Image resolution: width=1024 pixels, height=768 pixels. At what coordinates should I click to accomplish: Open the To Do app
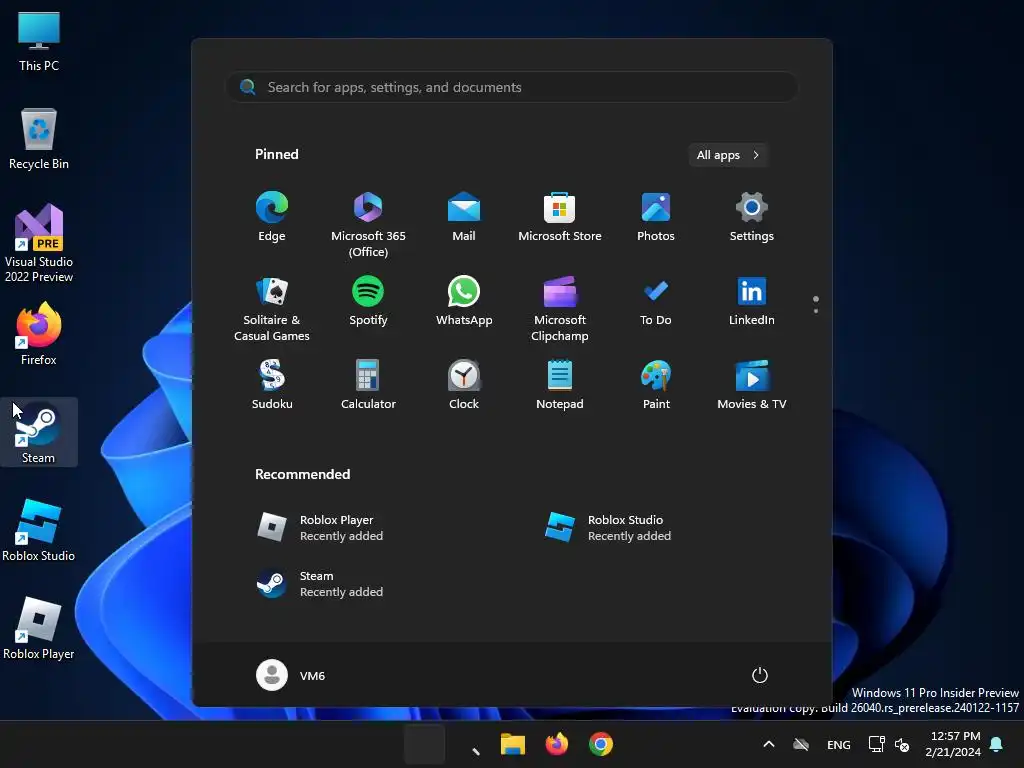656,301
